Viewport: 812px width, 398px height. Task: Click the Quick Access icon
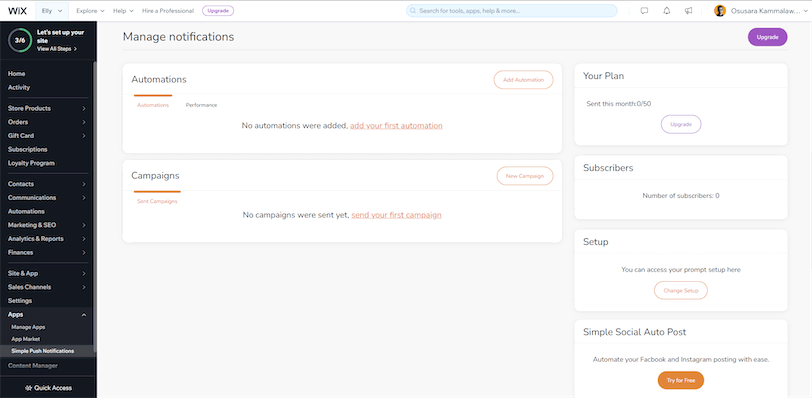click(28, 388)
